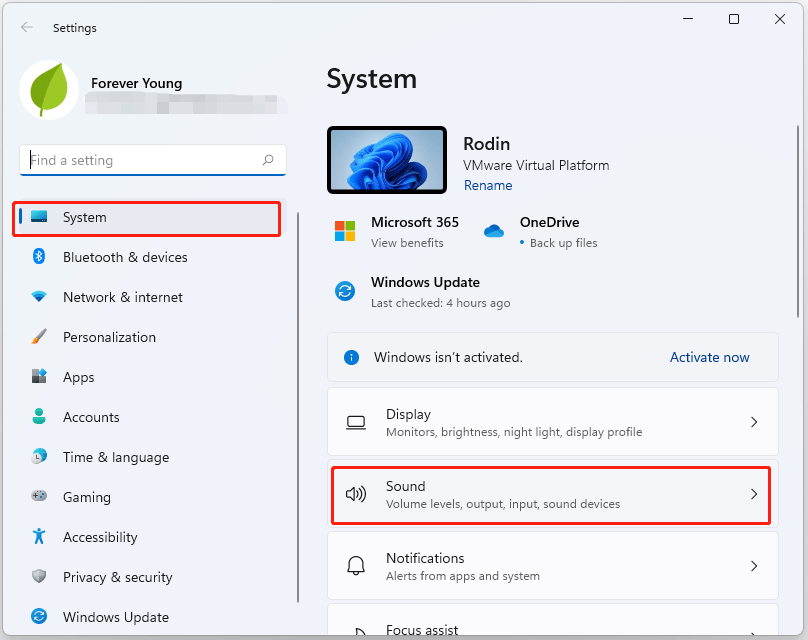Click the Network & internet globe icon
Screen dimensions: 808x640
point(39,297)
